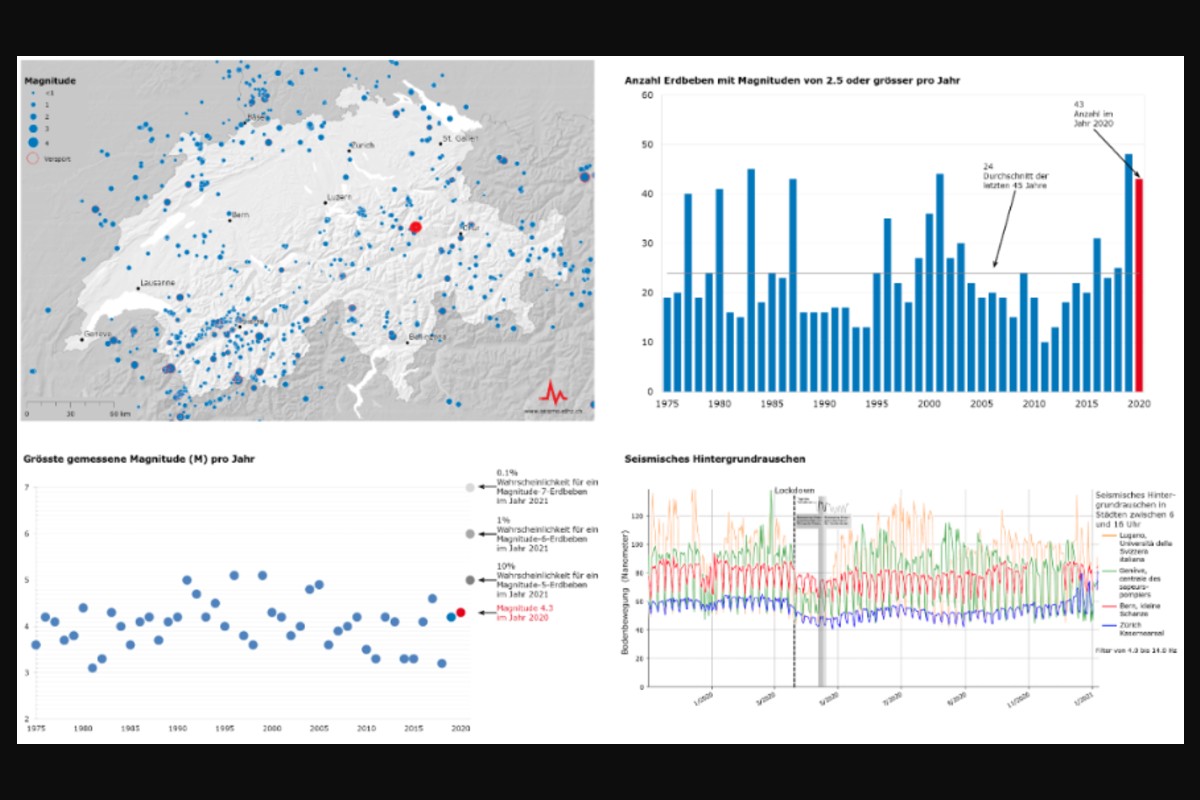The width and height of the screenshot is (1200, 800).
Task: Click the 'Filter von 4.0 bis 14.0 Hz' note
Action: [1136, 650]
